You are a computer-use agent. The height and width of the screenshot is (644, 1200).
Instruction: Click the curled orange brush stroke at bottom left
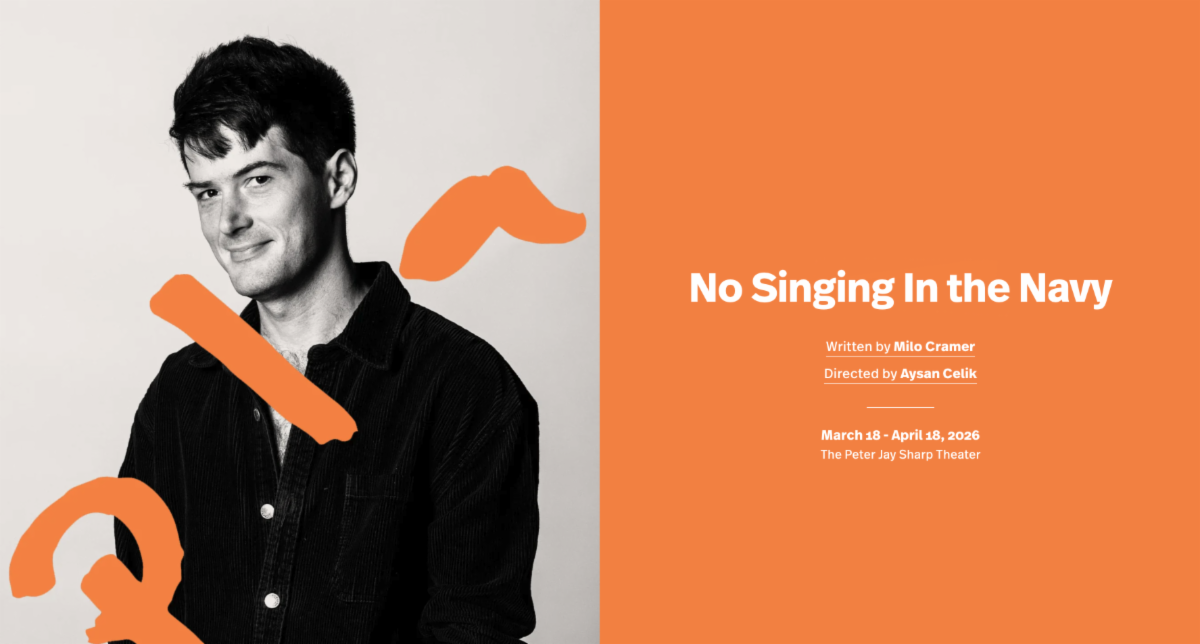coord(100,562)
